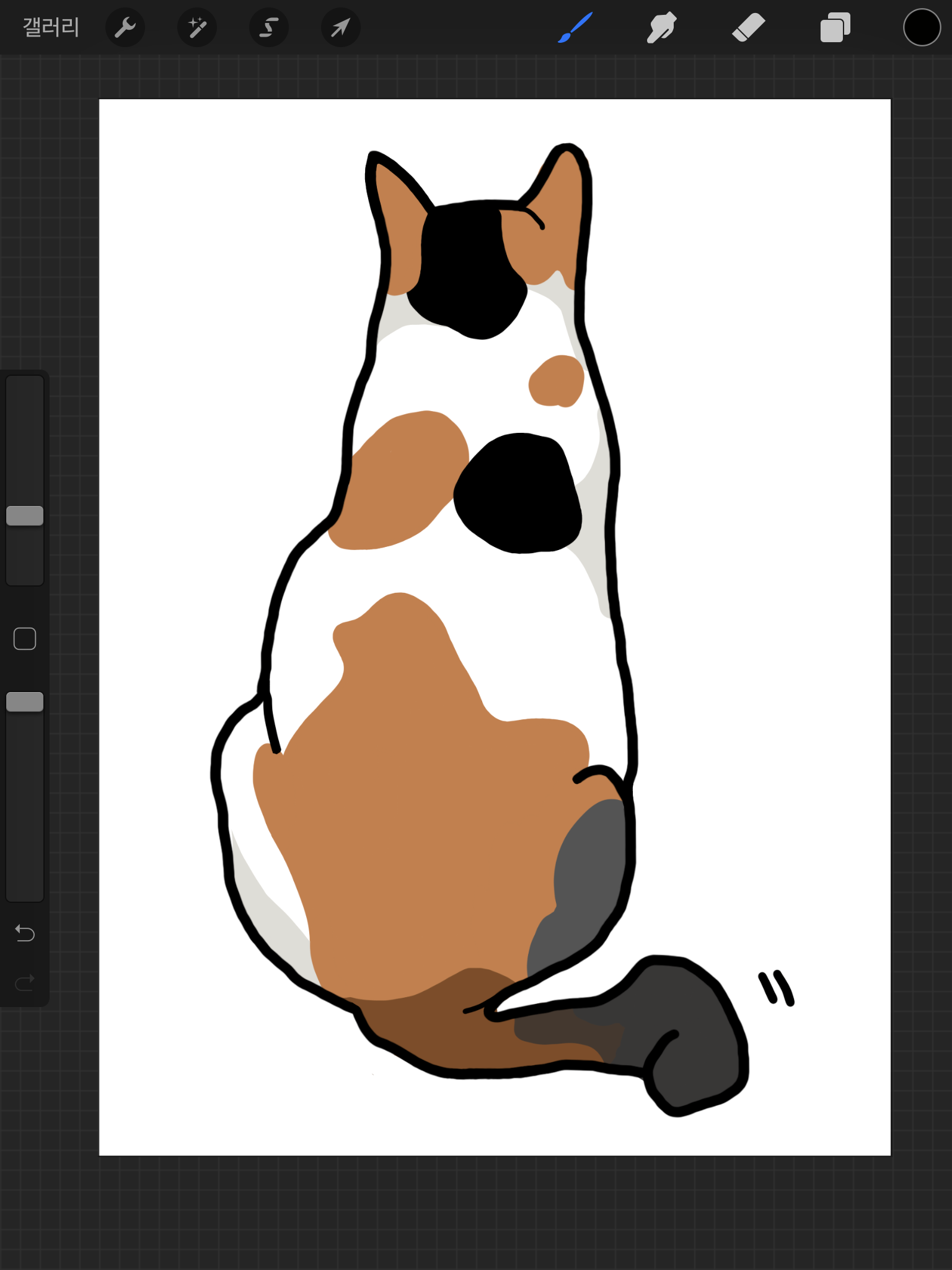Redo with the dimmed redo arrow
This screenshot has height=1270, width=952.
tap(25, 983)
